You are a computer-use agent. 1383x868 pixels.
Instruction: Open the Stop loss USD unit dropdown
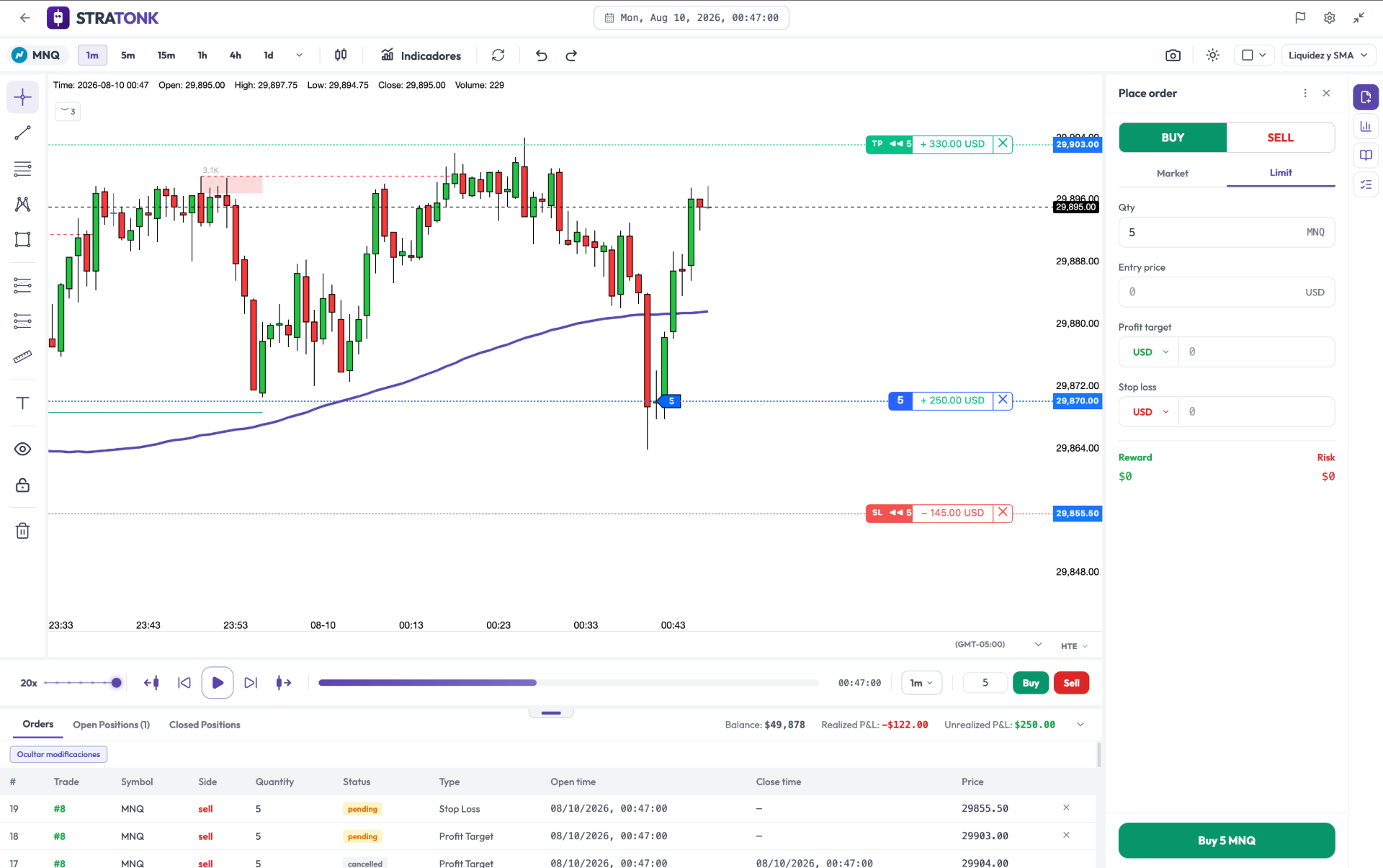(1150, 412)
